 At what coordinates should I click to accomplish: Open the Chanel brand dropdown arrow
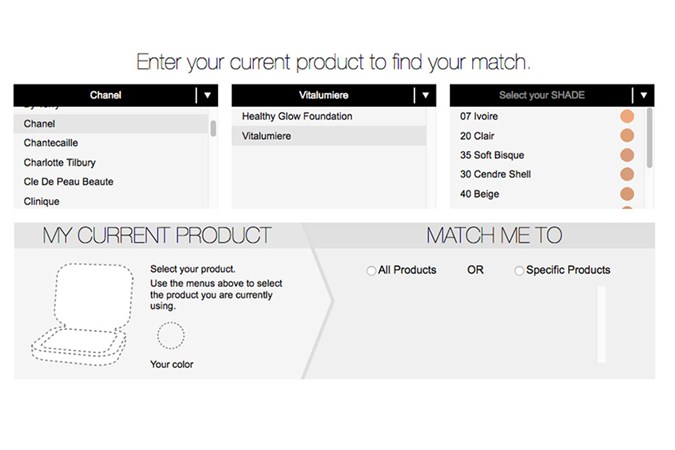coord(208,96)
